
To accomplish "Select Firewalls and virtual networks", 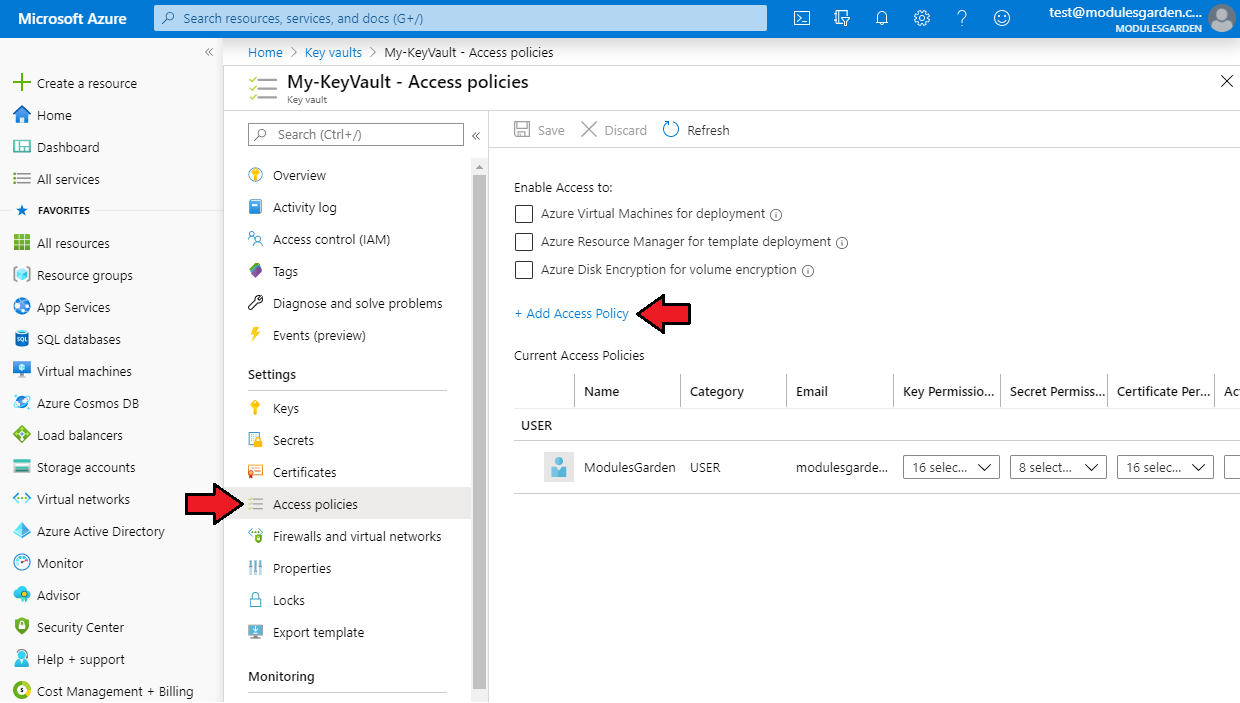I will (357, 536).
